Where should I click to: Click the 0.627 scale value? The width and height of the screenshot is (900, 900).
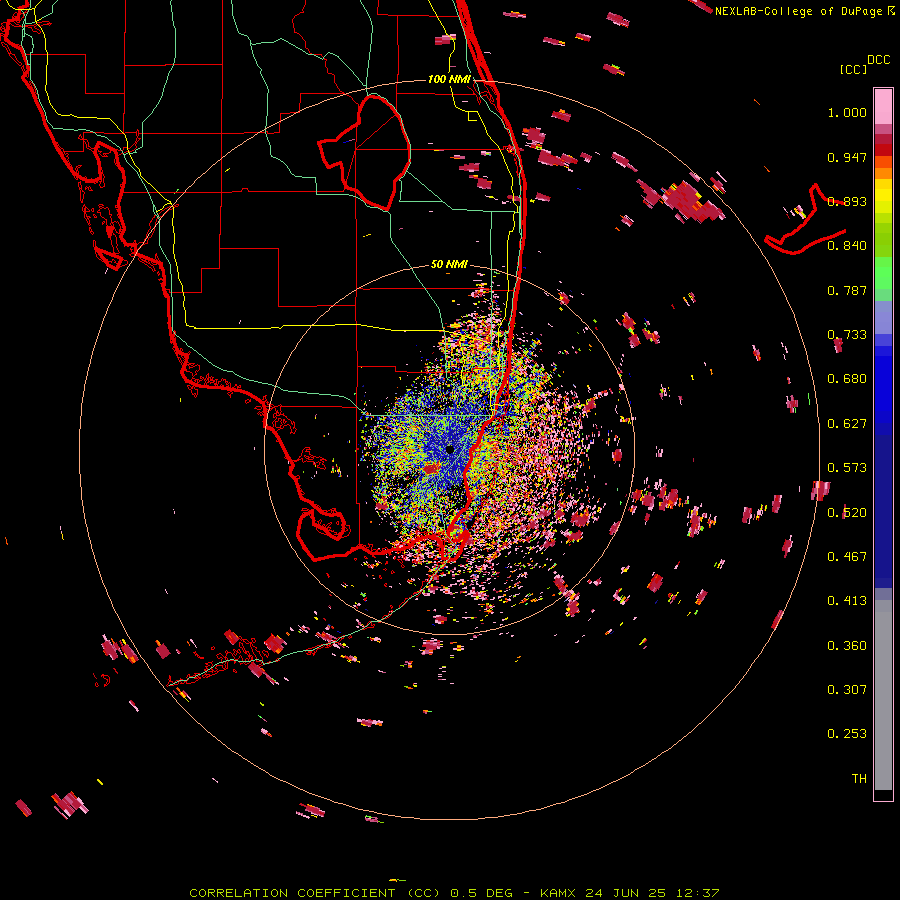click(x=847, y=424)
